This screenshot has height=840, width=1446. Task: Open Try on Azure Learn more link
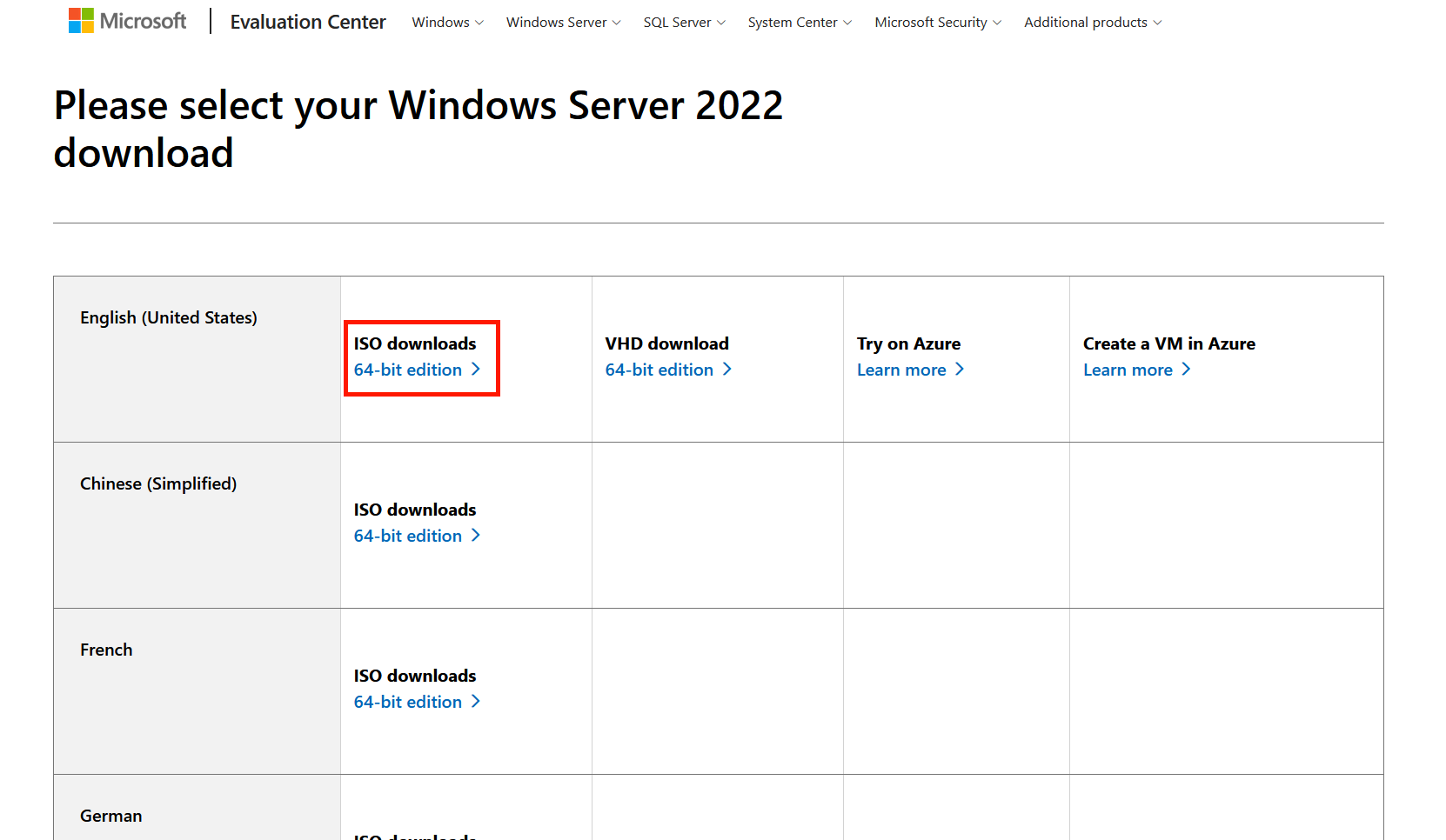(x=910, y=370)
